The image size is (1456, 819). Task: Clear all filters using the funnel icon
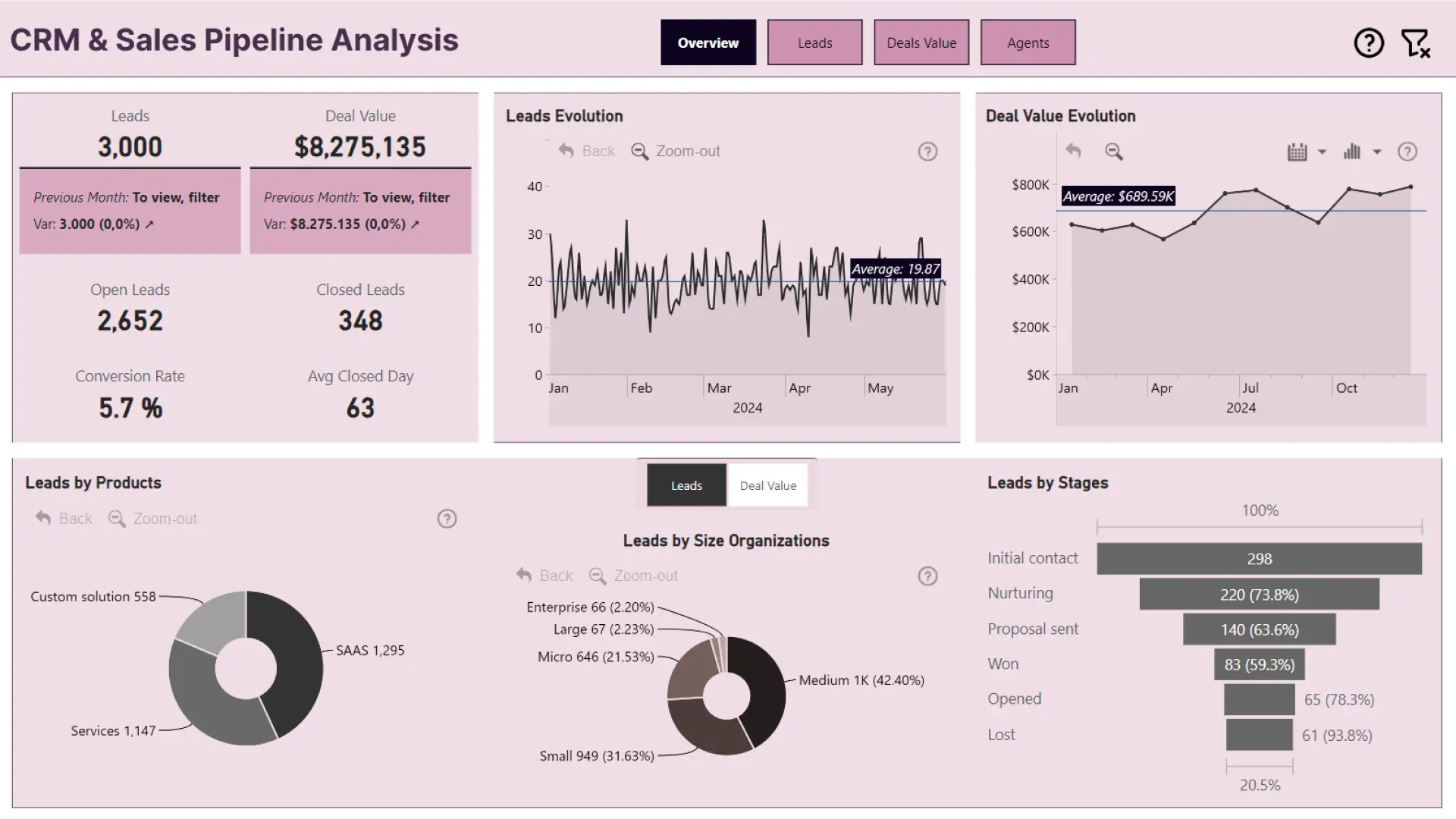pos(1415,43)
